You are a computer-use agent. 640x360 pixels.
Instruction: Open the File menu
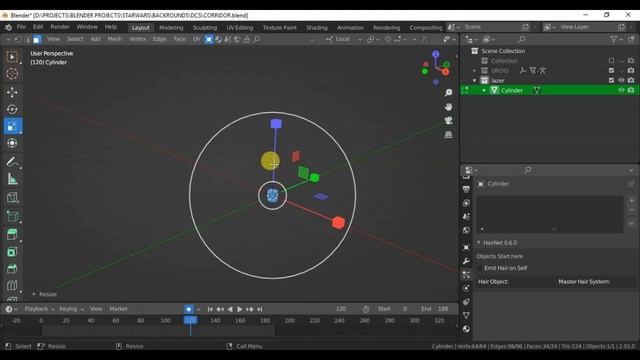pos(21,27)
